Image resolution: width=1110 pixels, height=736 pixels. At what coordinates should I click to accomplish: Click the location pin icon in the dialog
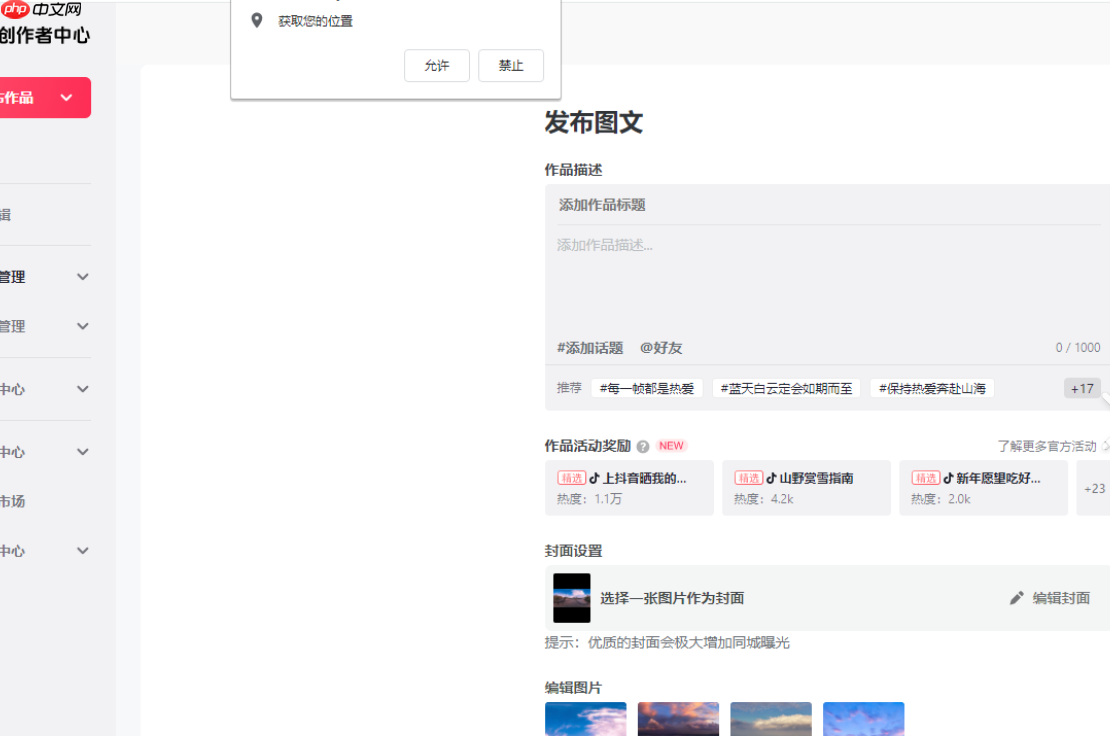[255, 19]
